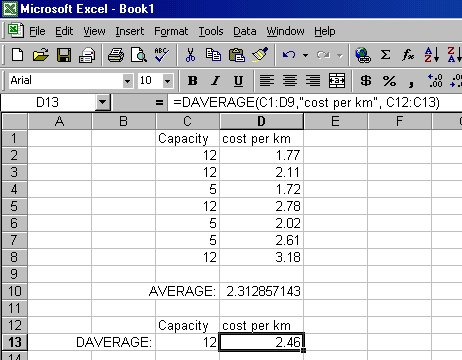
Task: Open Print Preview magnifier icon
Action: (139, 54)
